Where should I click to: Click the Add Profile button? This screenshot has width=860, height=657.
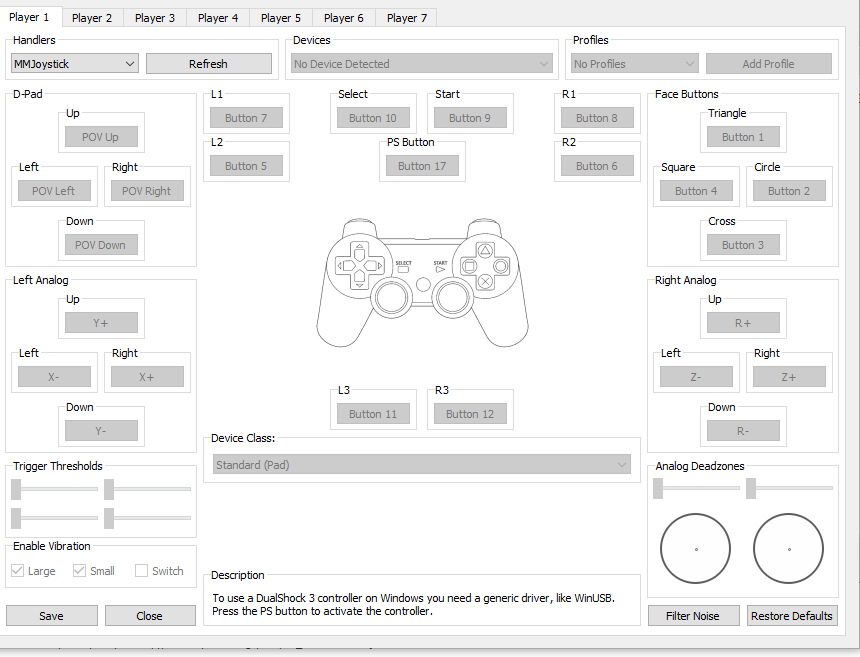[x=769, y=63]
